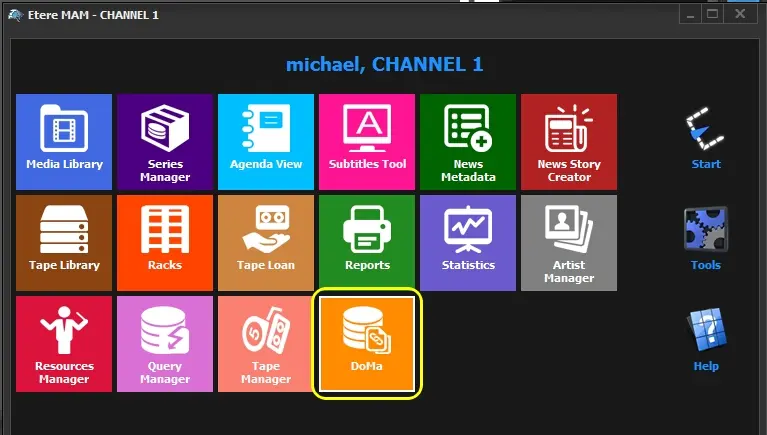Click the Reports printer tile
This screenshot has height=435, width=767.
coord(367,242)
